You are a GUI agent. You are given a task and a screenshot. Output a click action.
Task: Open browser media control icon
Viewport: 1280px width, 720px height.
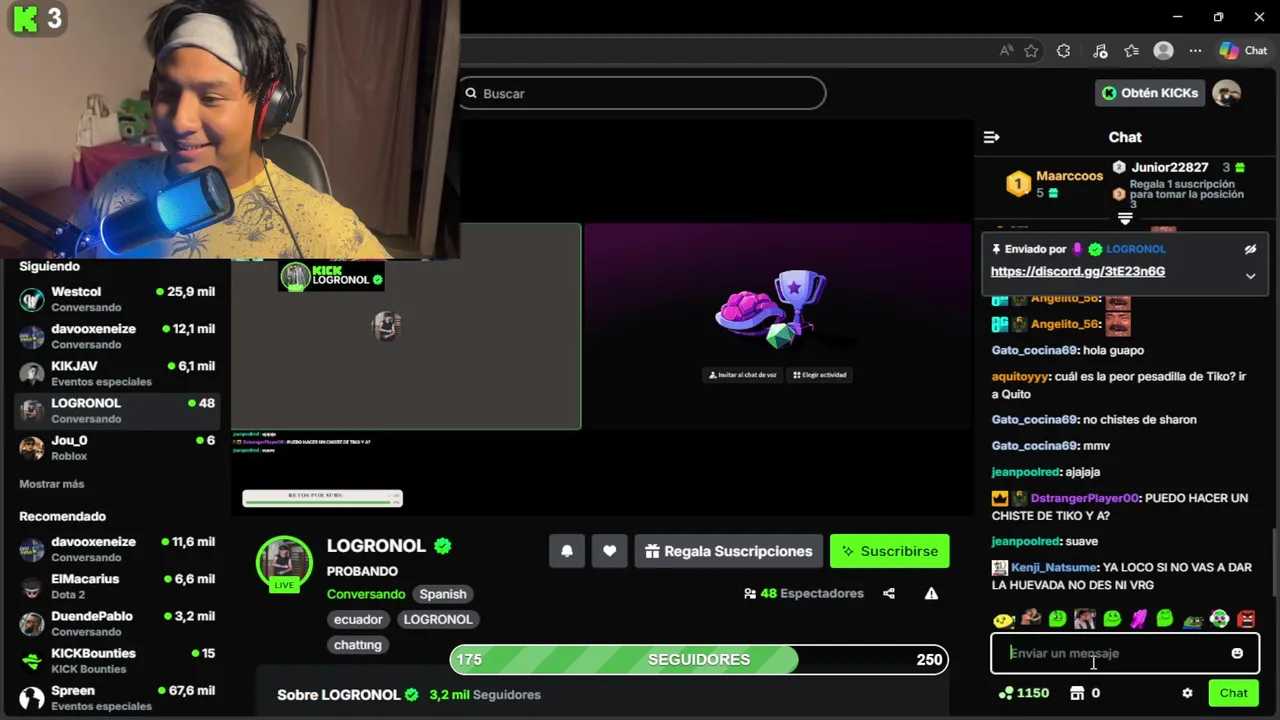pyautogui.click(x=1100, y=51)
